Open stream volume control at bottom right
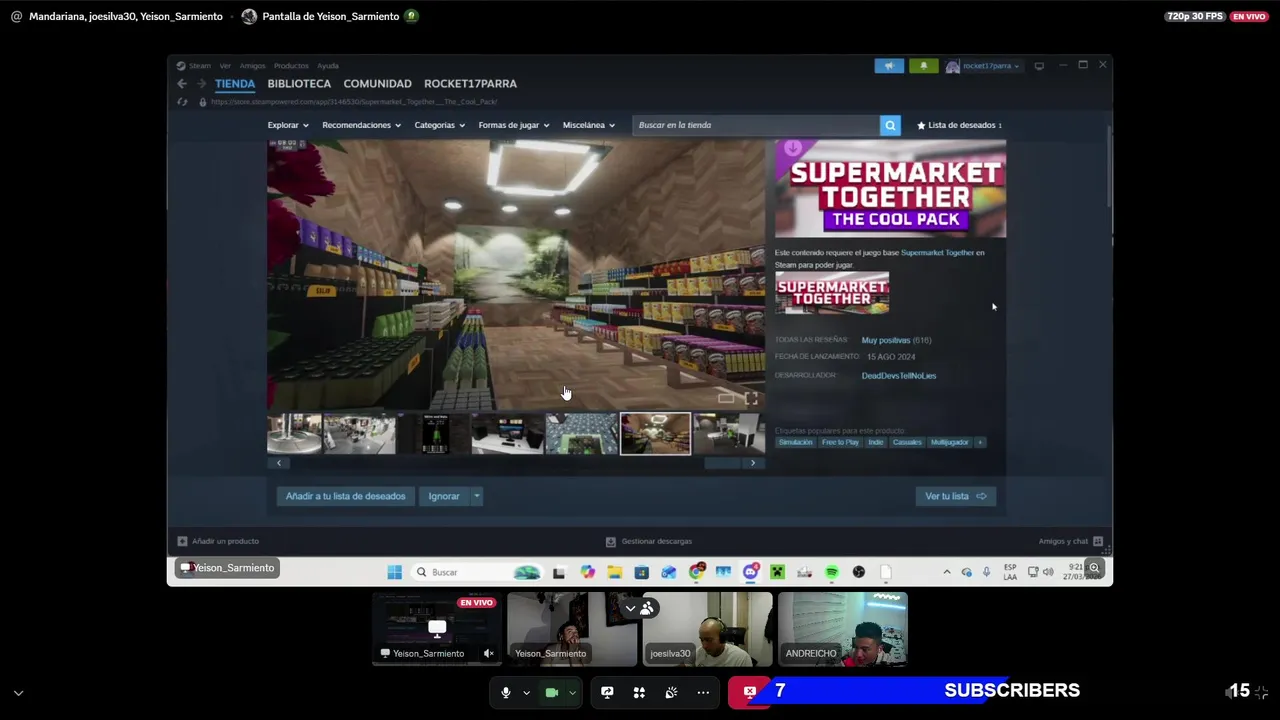Screen dimensions: 1280x720 point(1232,692)
